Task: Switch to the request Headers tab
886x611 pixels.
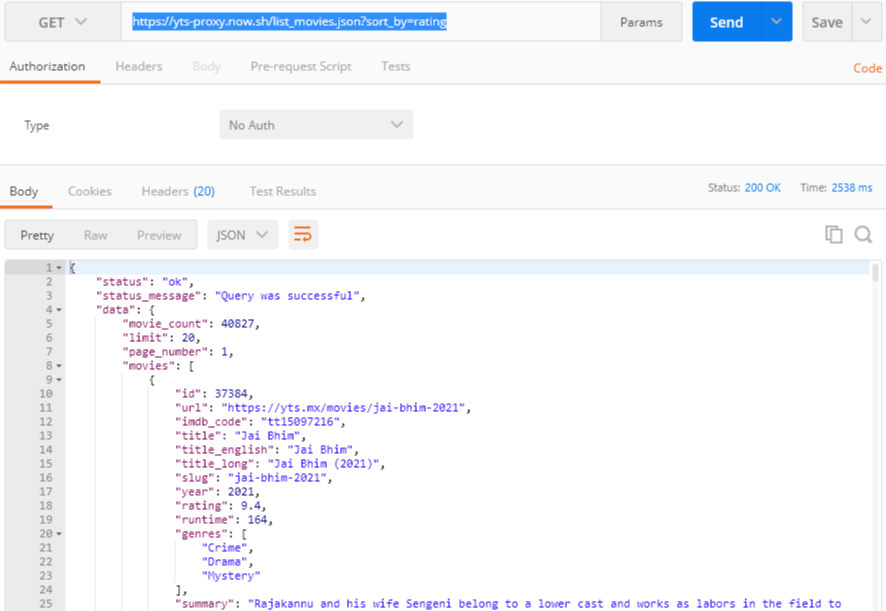Action: tap(138, 67)
